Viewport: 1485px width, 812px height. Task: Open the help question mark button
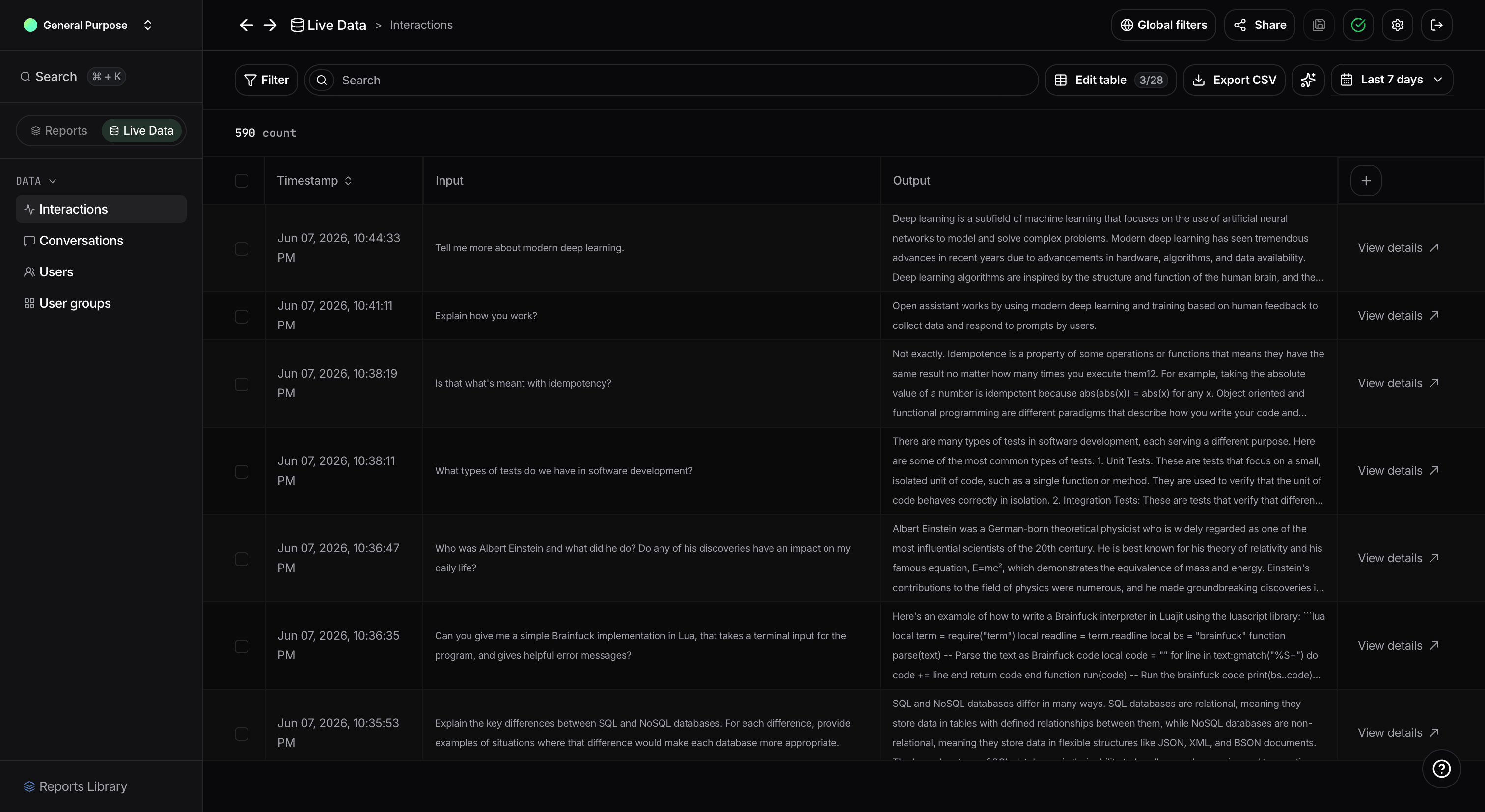coord(1441,769)
